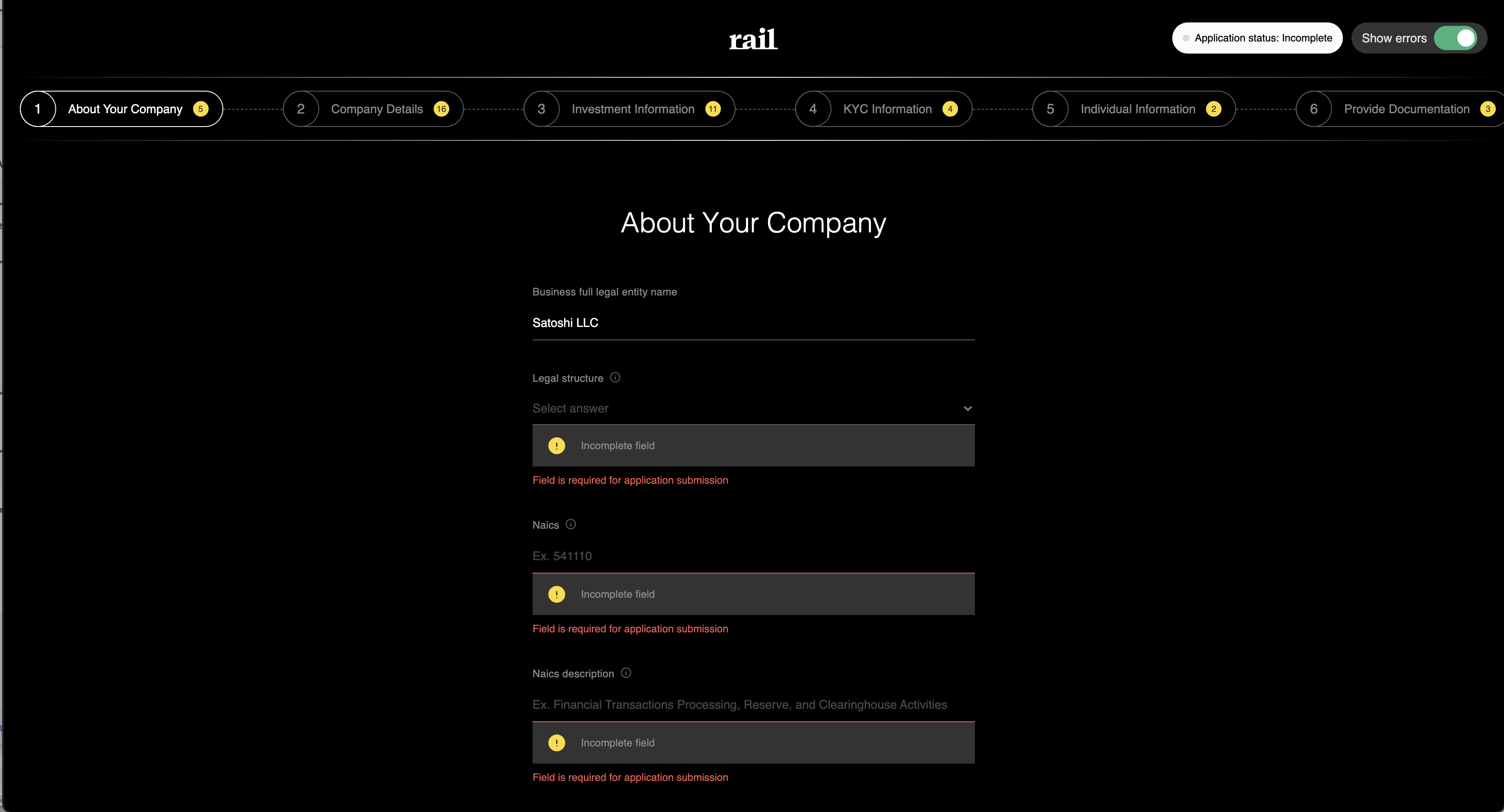Click the Satoshi LLC name field

(x=753, y=323)
